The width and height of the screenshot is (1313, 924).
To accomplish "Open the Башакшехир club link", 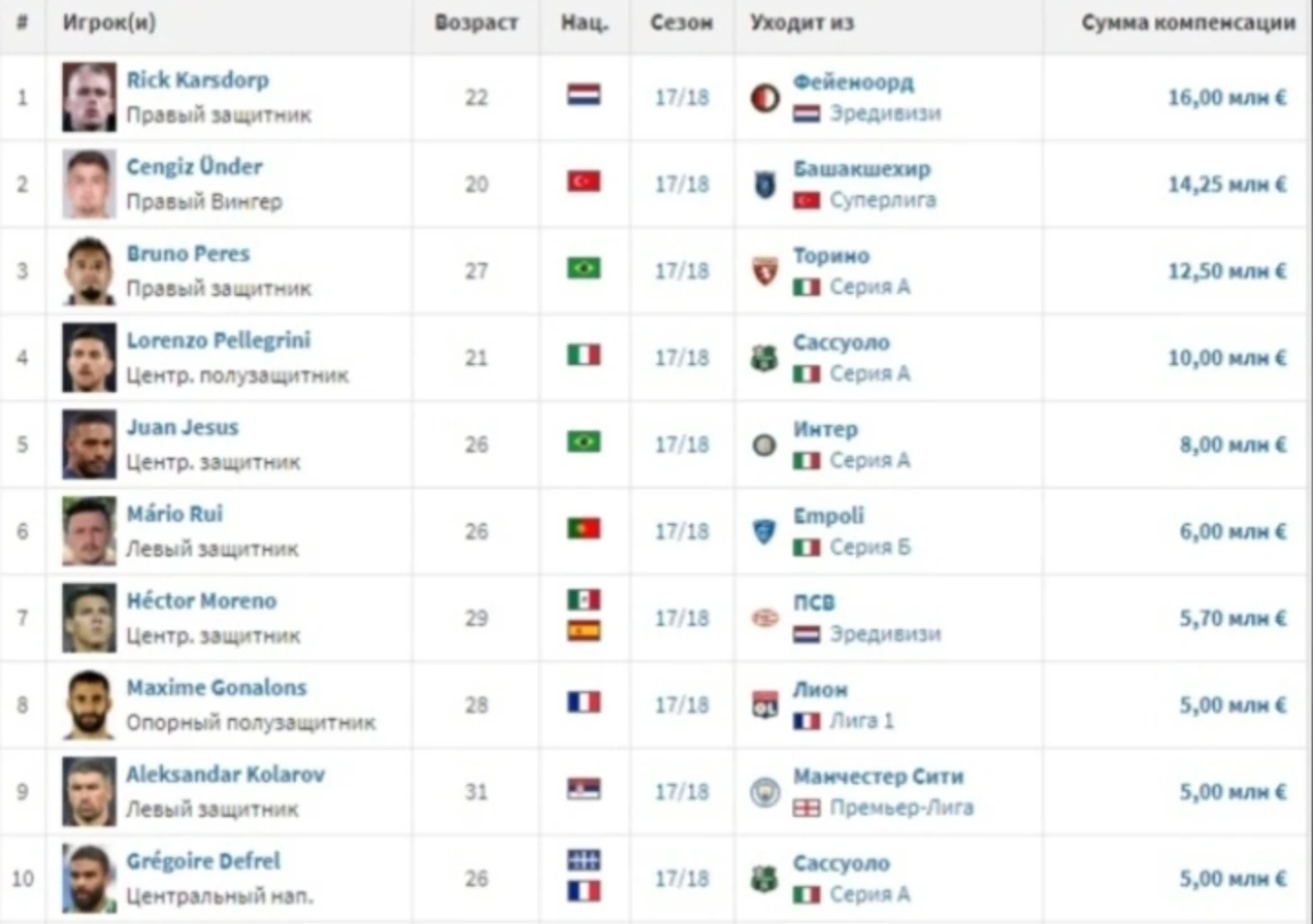I will 862,168.
